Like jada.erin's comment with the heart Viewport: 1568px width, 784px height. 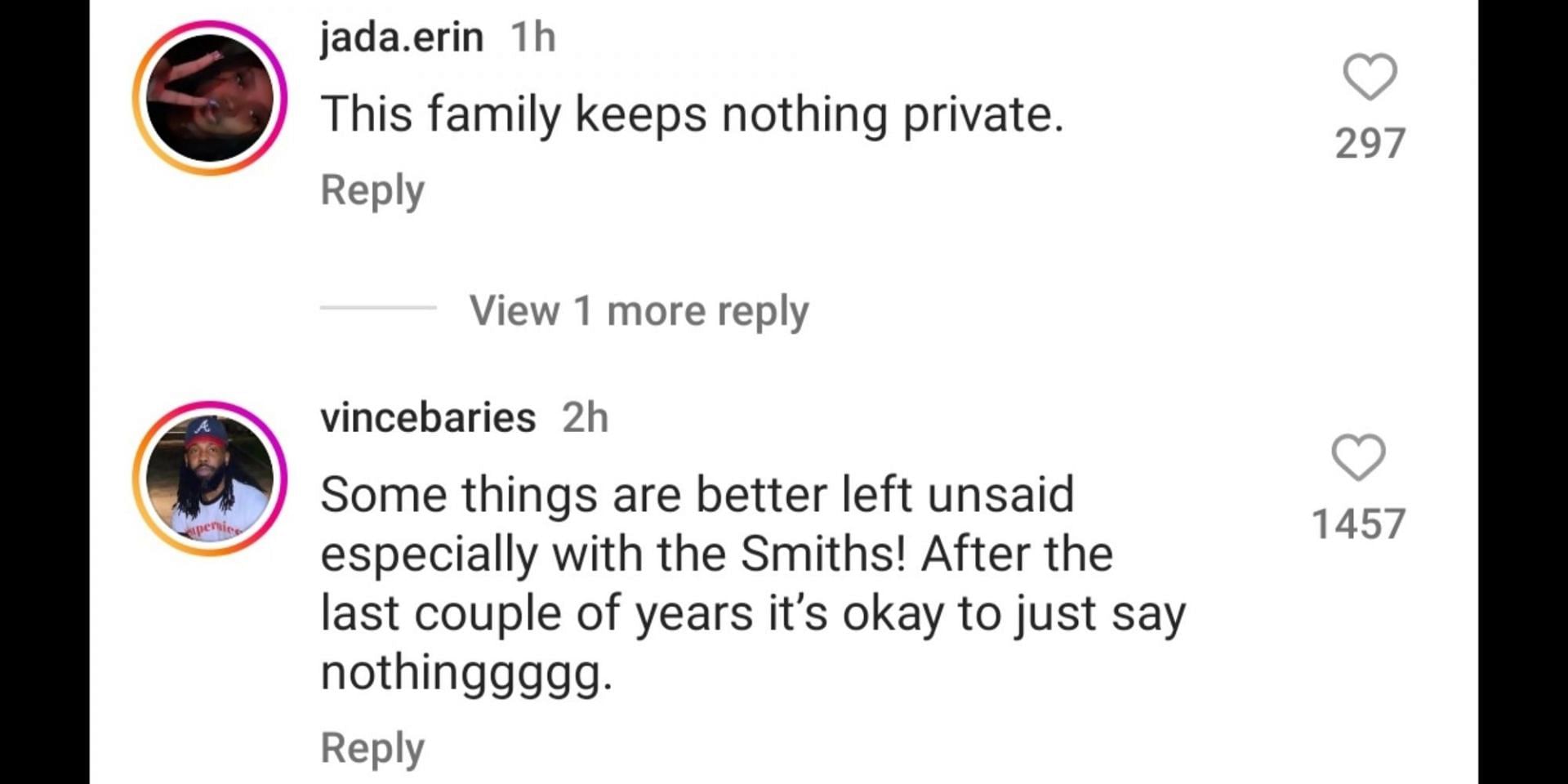tap(1370, 77)
